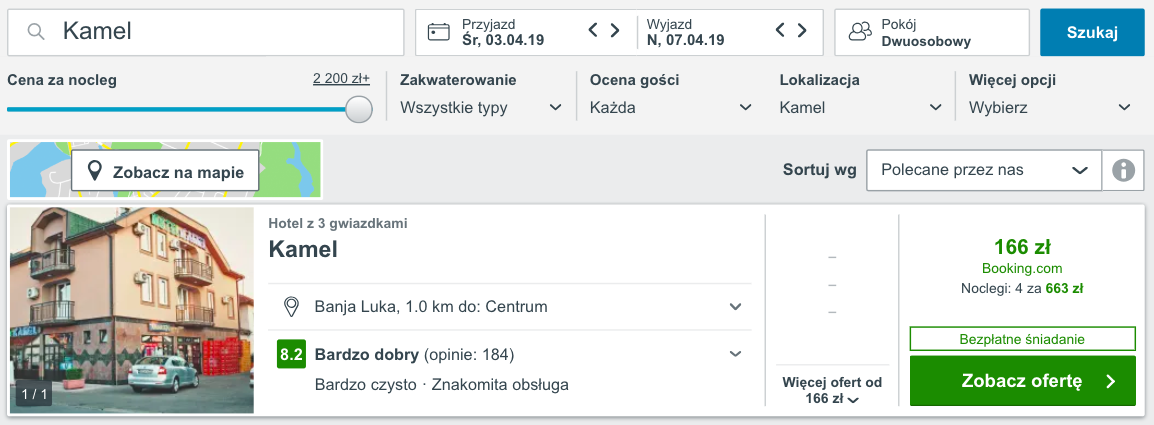Open the Lokalizacja Kamel dropdown
The height and width of the screenshot is (425, 1154).
pyautogui.click(x=860, y=107)
